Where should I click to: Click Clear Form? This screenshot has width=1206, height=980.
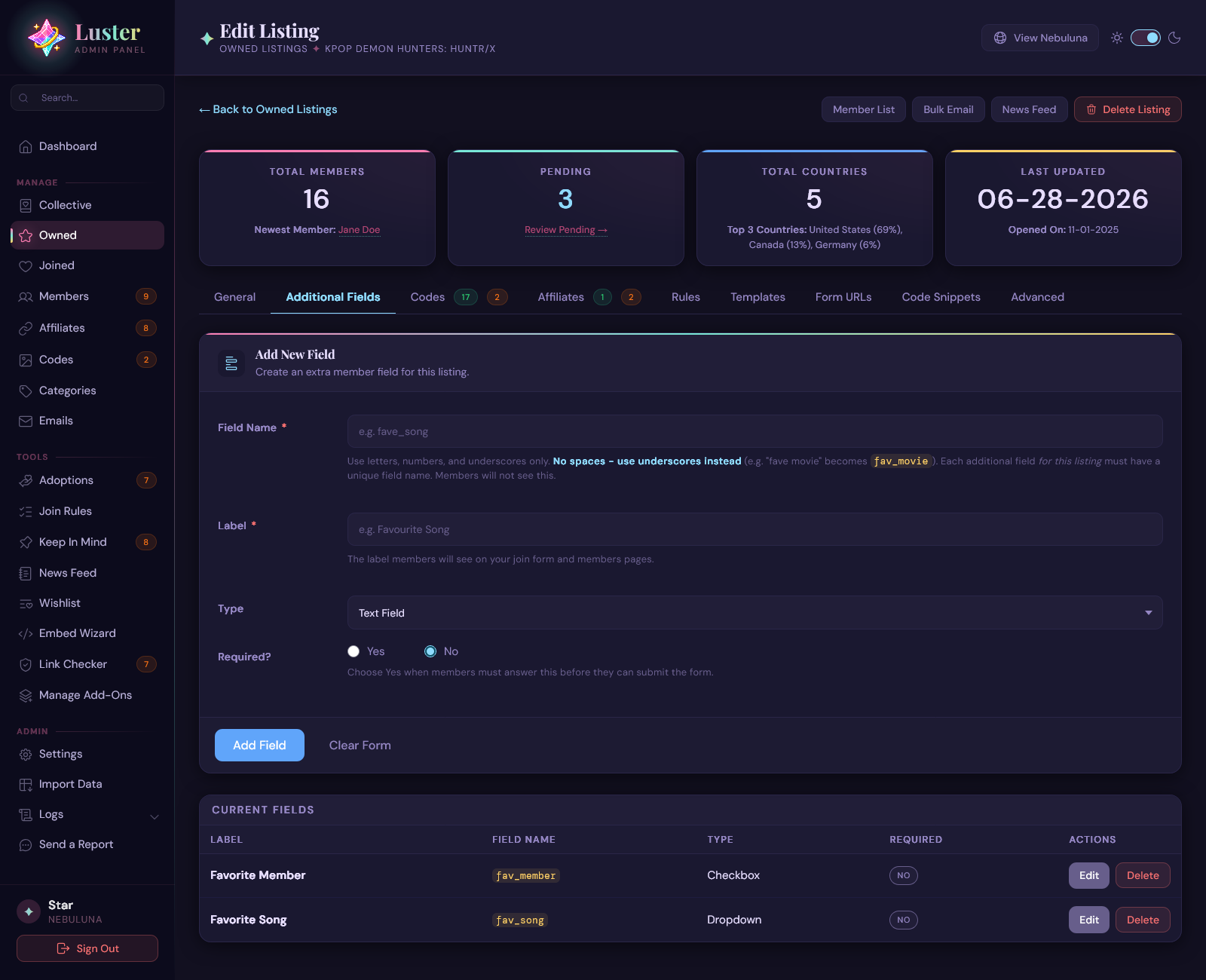pos(360,745)
